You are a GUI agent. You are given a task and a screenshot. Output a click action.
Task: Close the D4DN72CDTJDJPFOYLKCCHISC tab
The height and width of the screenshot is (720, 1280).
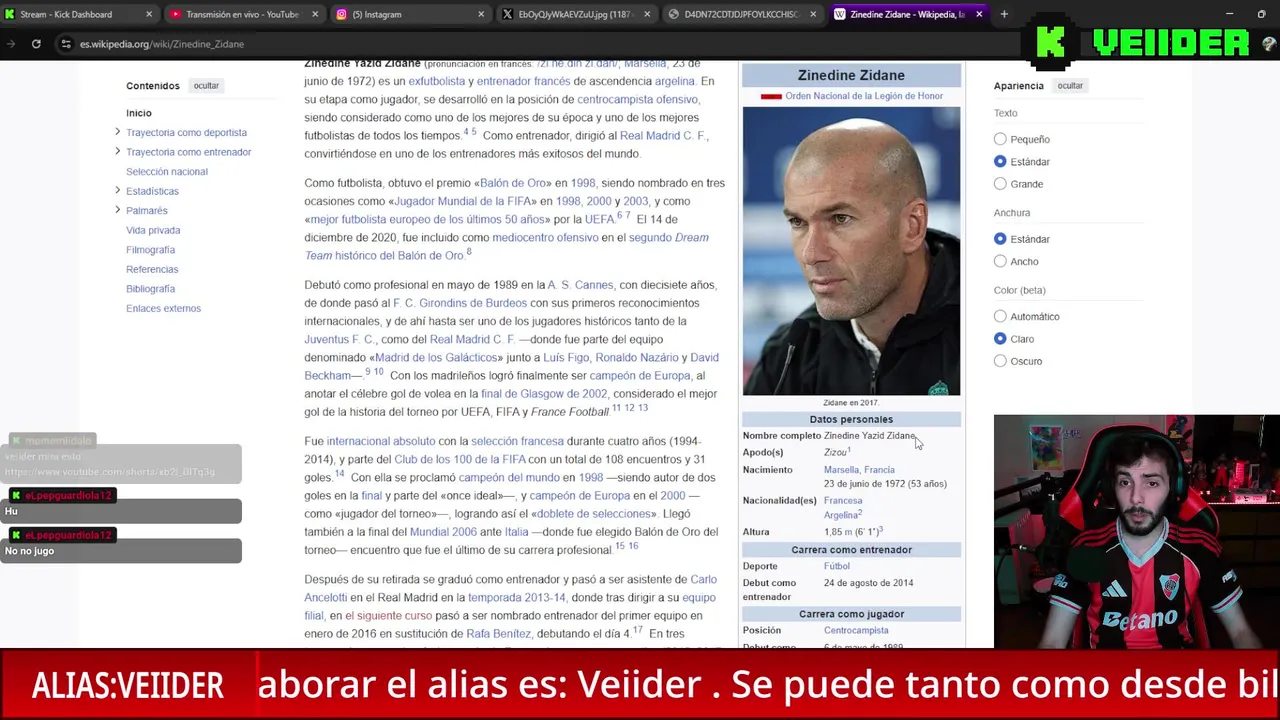[x=813, y=14]
